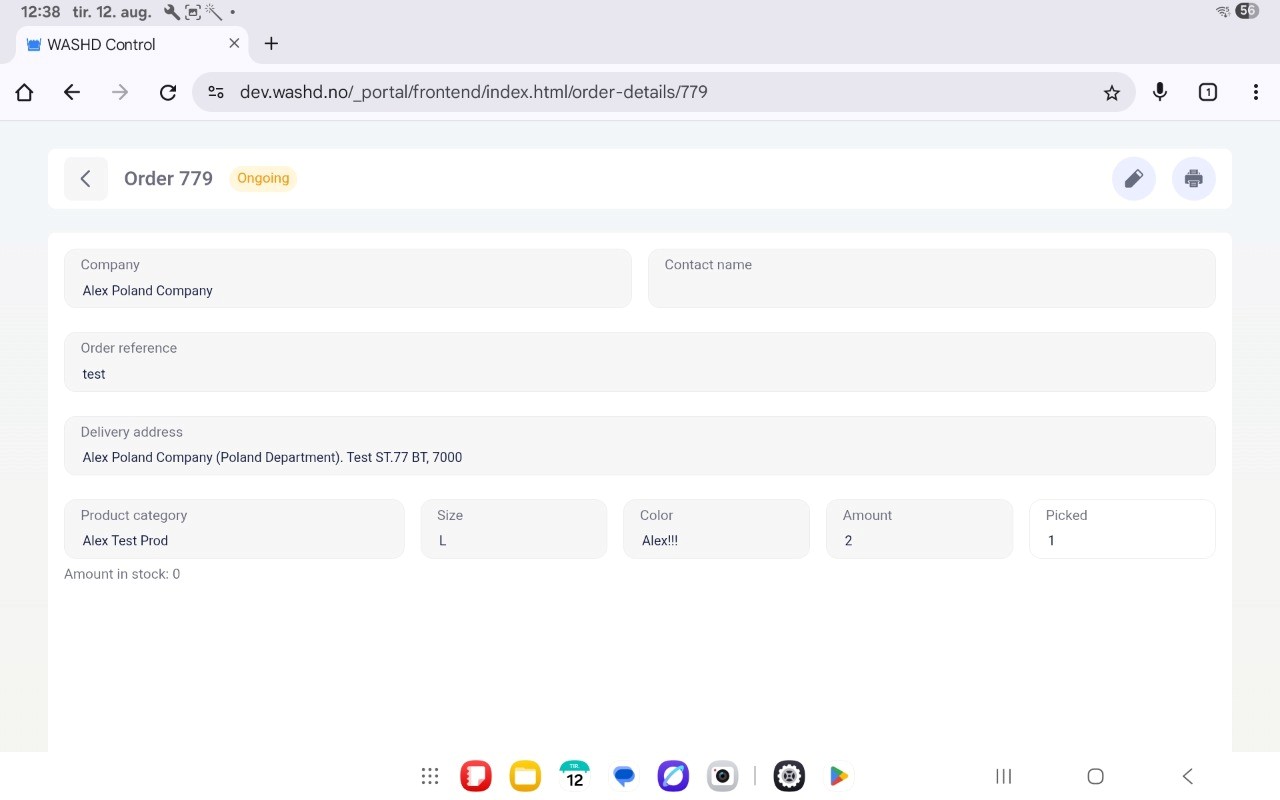
Task: Click the Ongoing status badge
Action: (263, 179)
